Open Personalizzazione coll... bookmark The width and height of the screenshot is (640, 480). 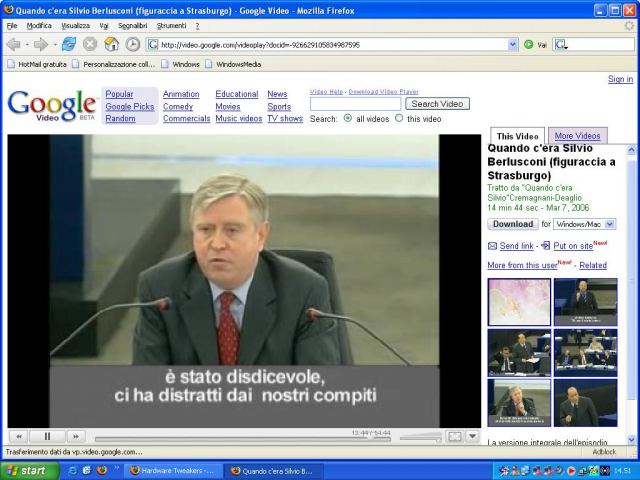[114, 64]
